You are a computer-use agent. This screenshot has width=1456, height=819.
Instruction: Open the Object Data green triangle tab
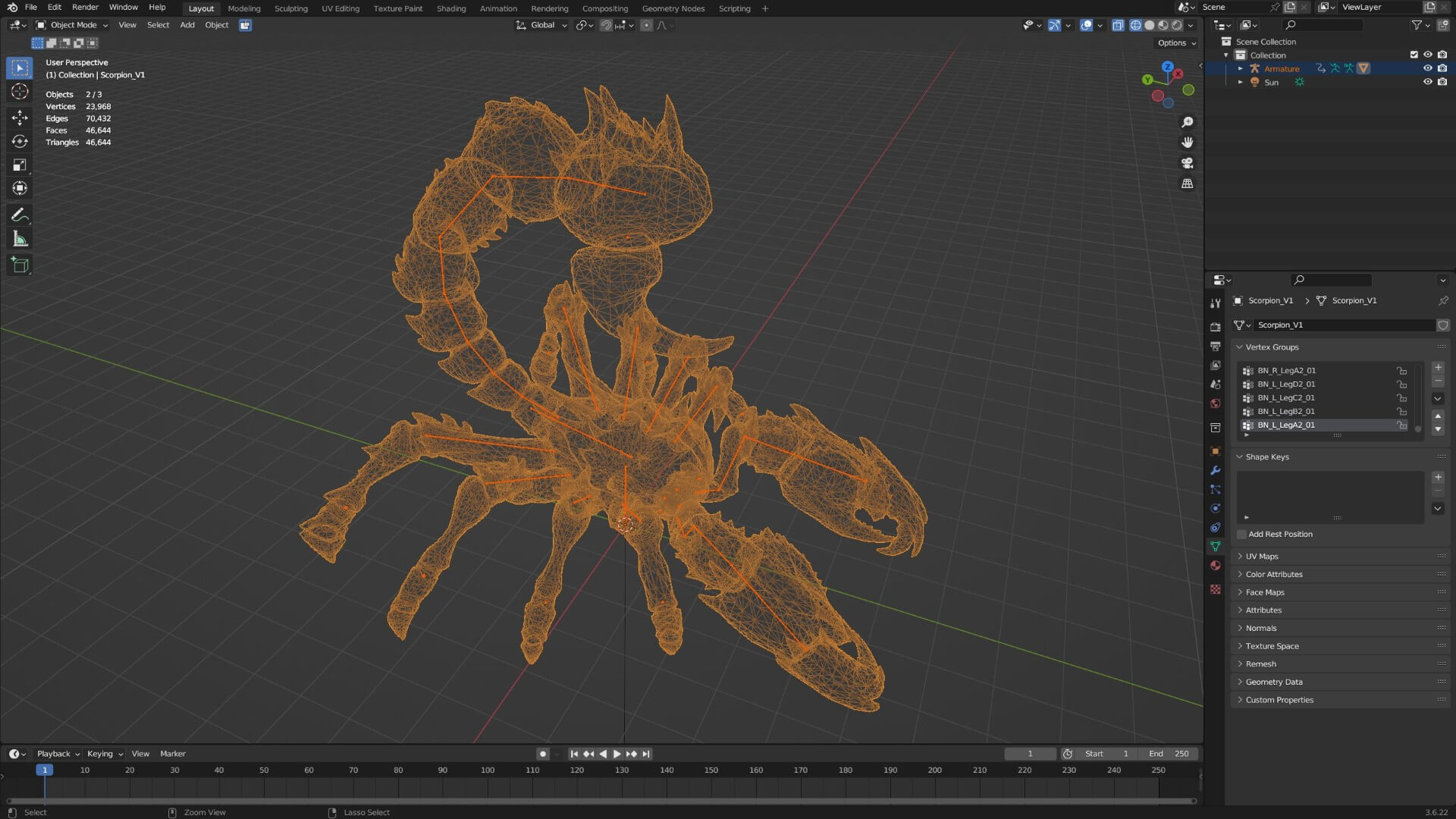[x=1216, y=546]
